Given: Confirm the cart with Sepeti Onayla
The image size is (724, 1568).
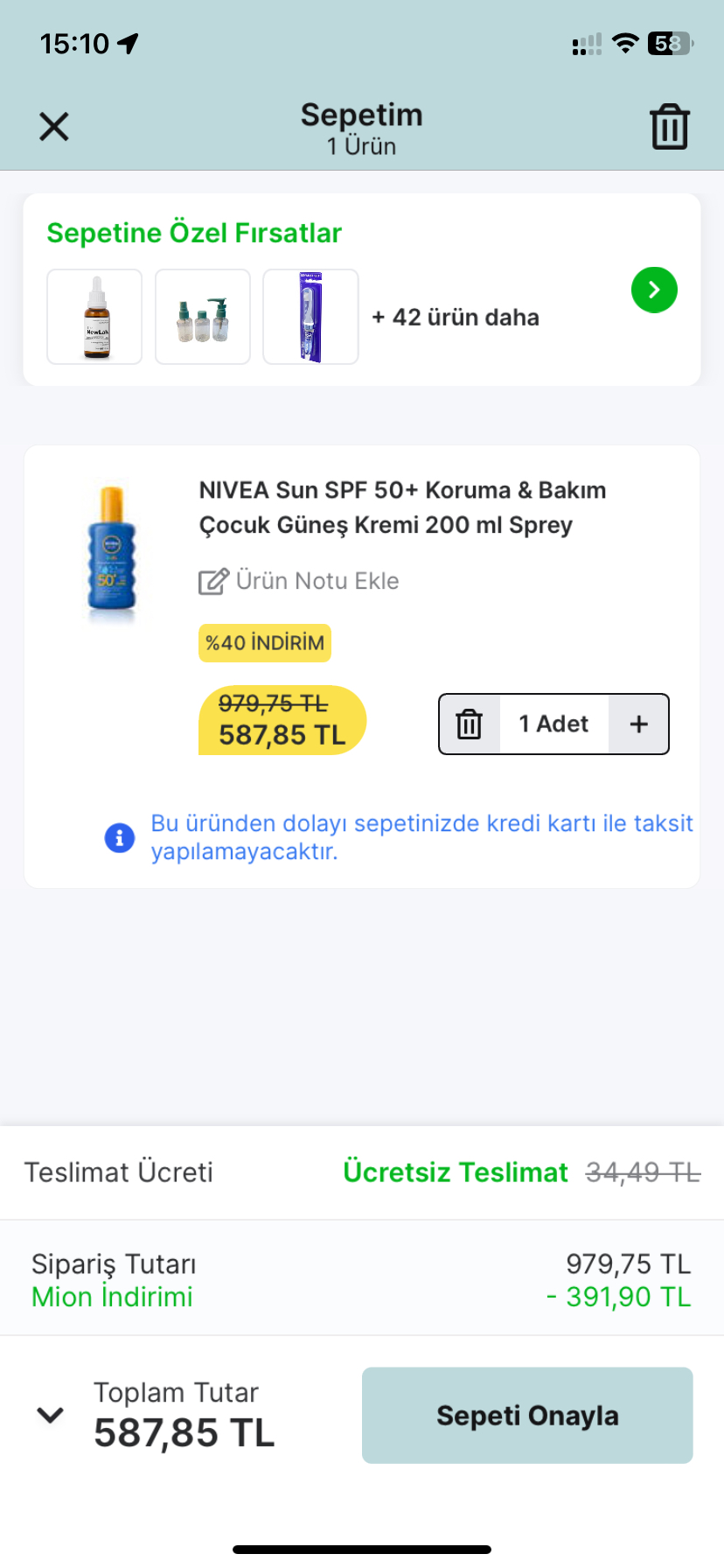Looking at the screenshot, I should (527, 1415).
